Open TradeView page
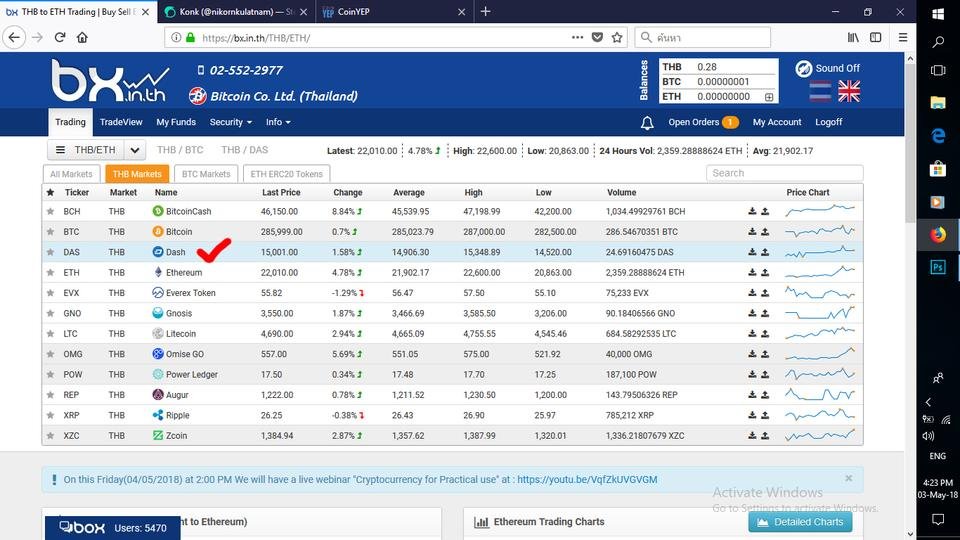 pyautogui.click(x=121, y=122)
